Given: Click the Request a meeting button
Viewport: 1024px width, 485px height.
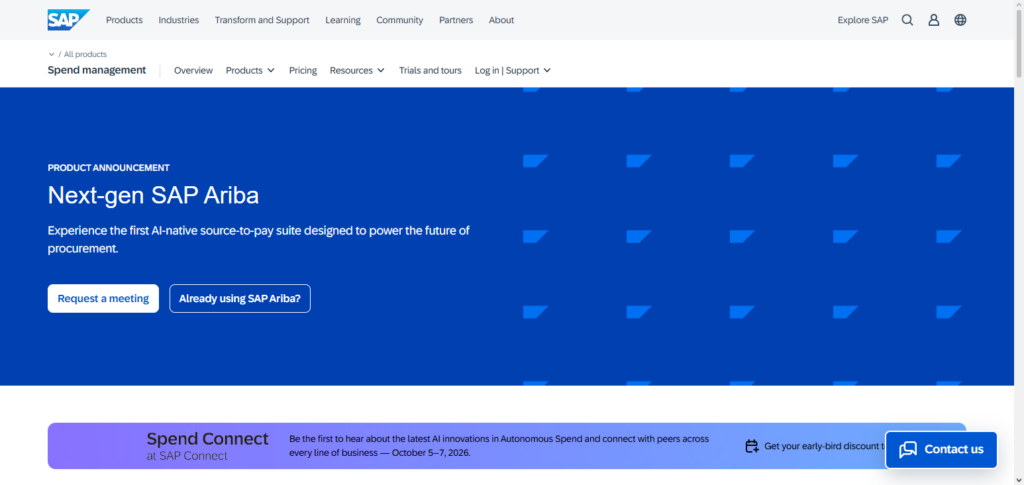Looking at the screenshot, I should click(103, 298).
